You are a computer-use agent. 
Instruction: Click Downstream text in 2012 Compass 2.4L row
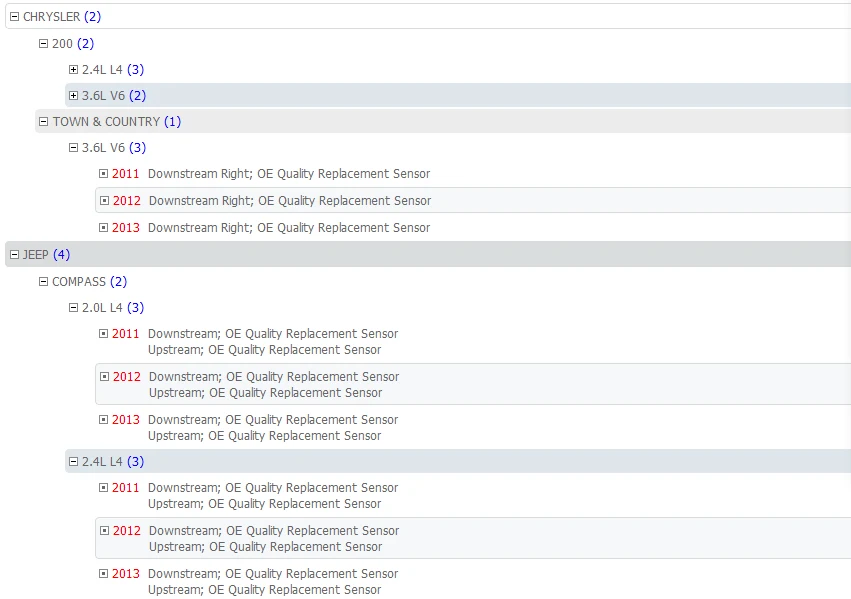click(274, 531)
